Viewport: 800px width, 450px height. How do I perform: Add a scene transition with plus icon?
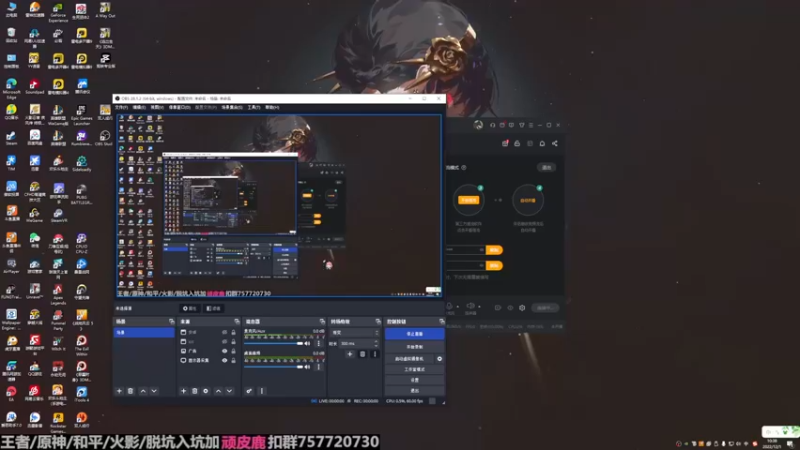[x=350, y=354]
